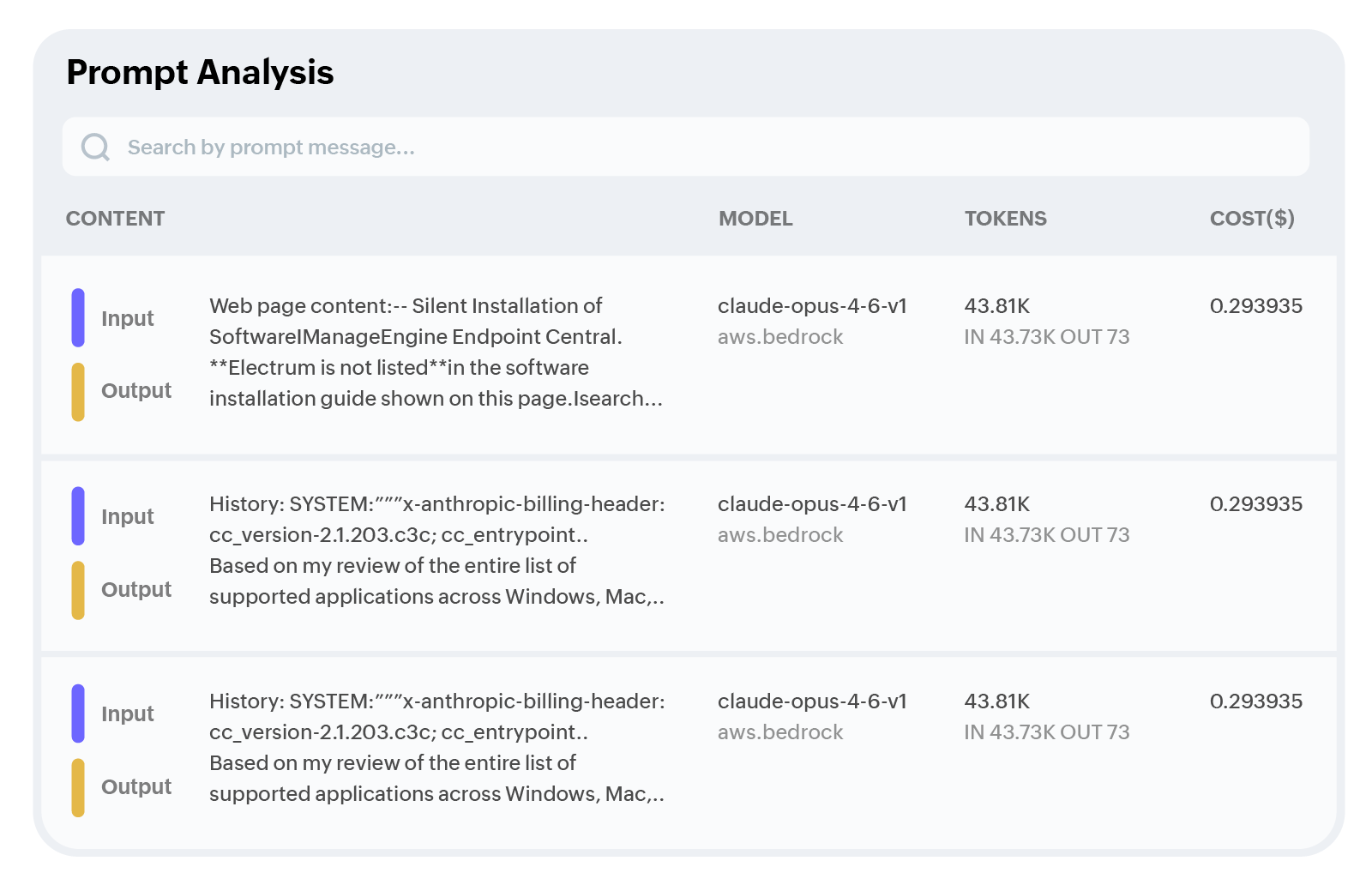
Task: Click the yellow Output marker in third row
Action: [78, 787]
